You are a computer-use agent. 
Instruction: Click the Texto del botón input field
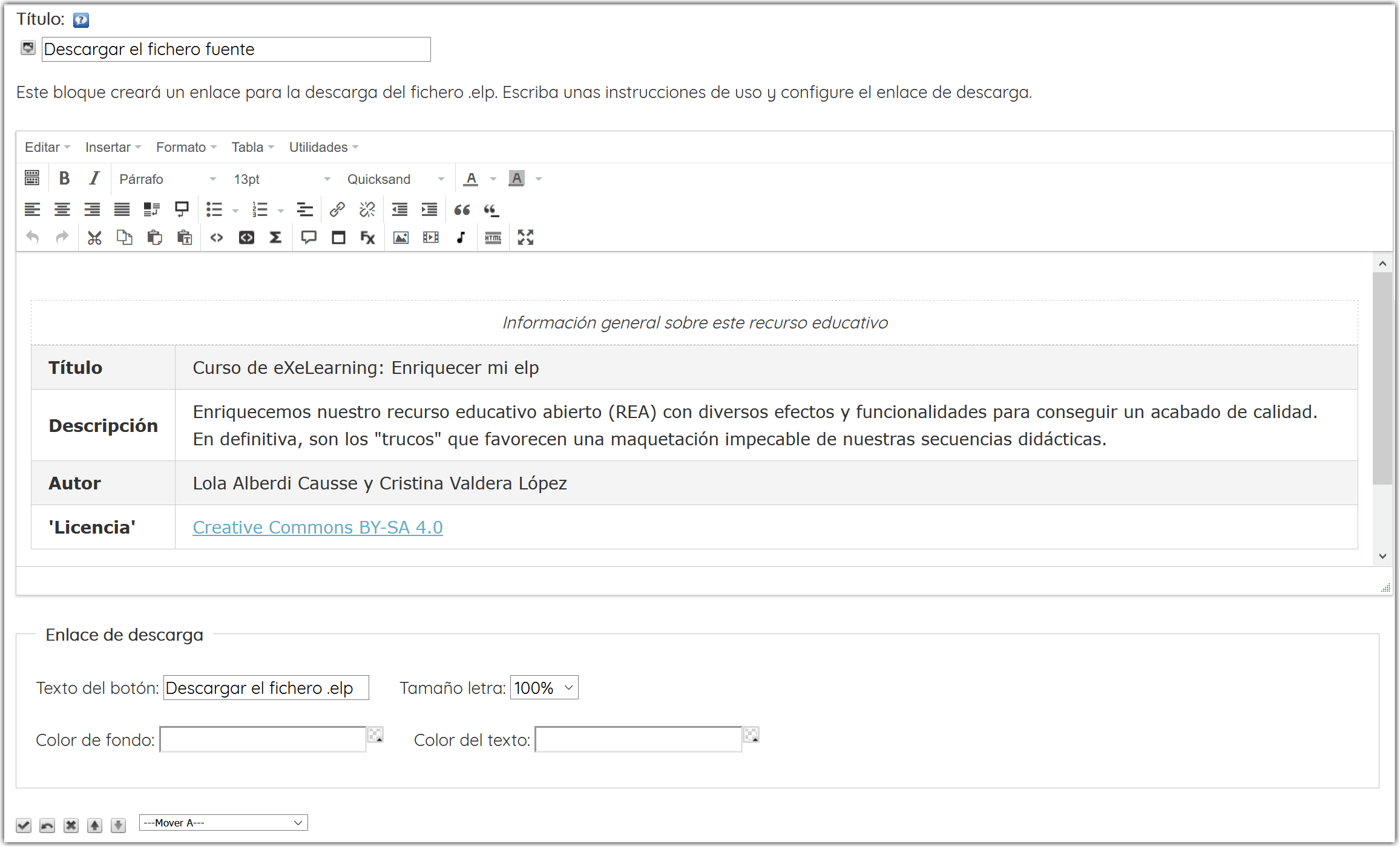tap(266, 688)
